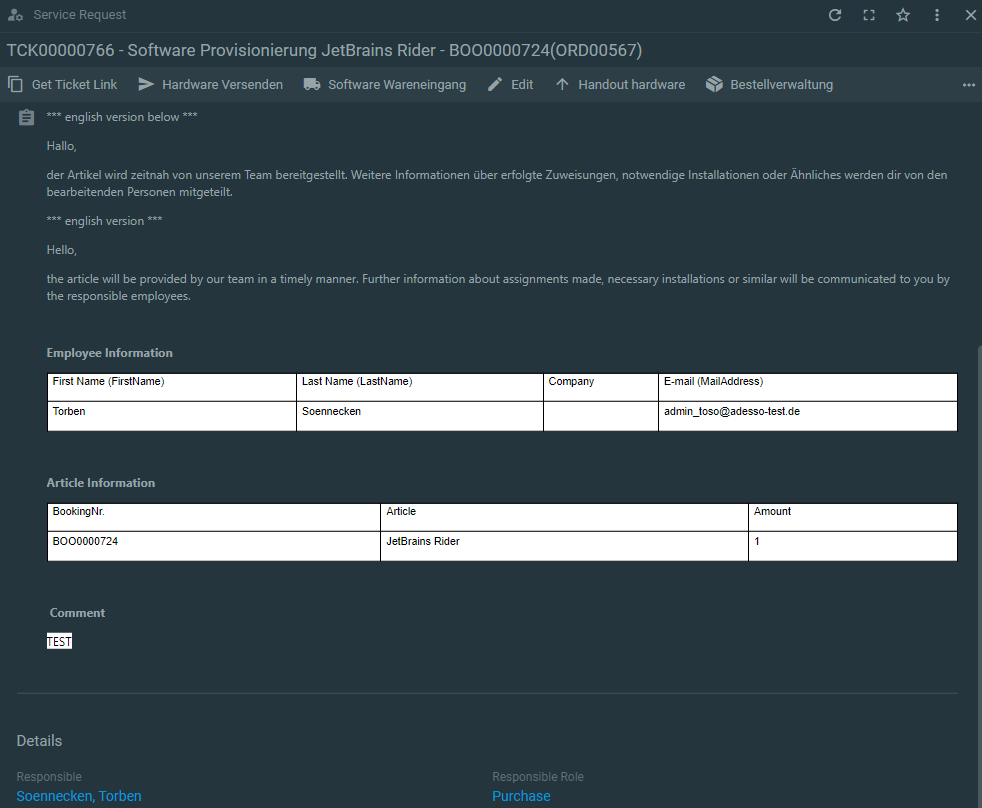Click the Responsible Role field label
This screenshot has width=982, height=808.
(538, 777)
